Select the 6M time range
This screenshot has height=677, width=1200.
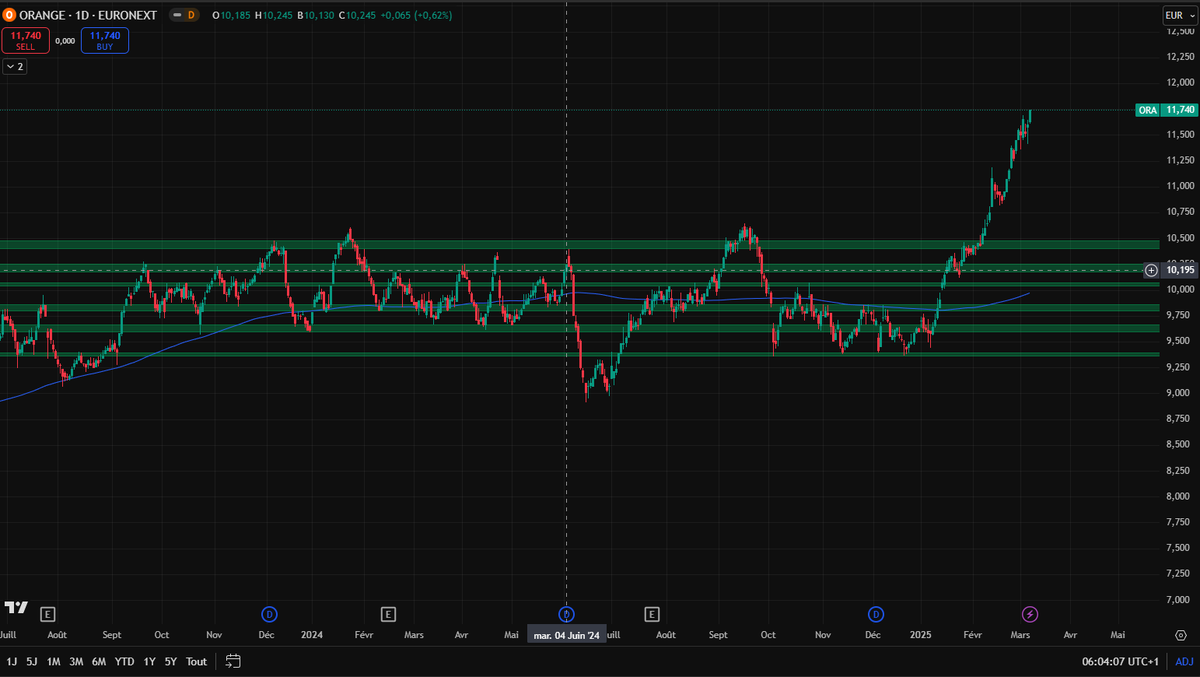(99, 661)
